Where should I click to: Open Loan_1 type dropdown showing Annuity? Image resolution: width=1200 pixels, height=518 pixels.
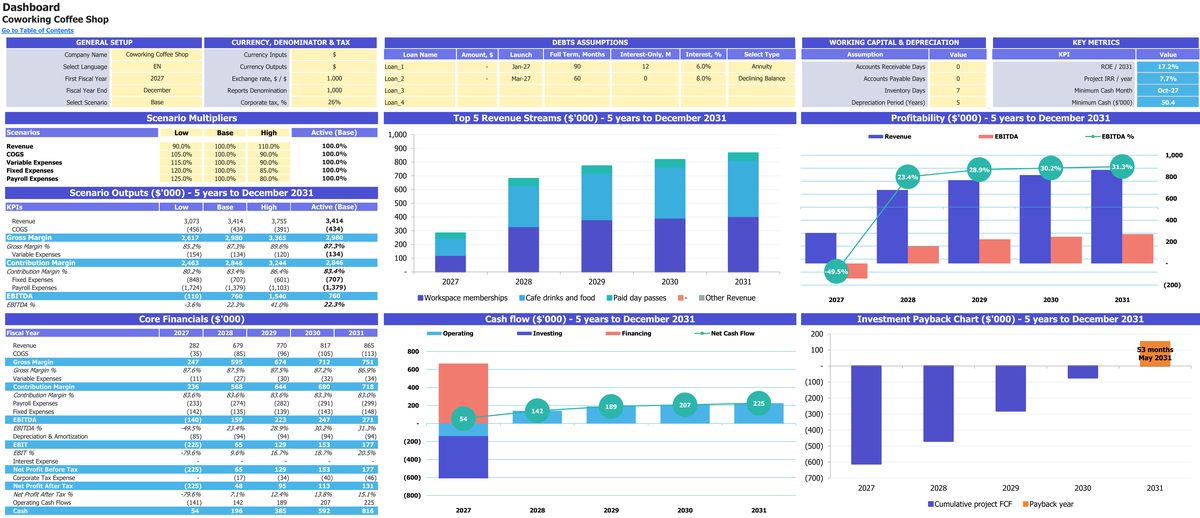(761, 66)
